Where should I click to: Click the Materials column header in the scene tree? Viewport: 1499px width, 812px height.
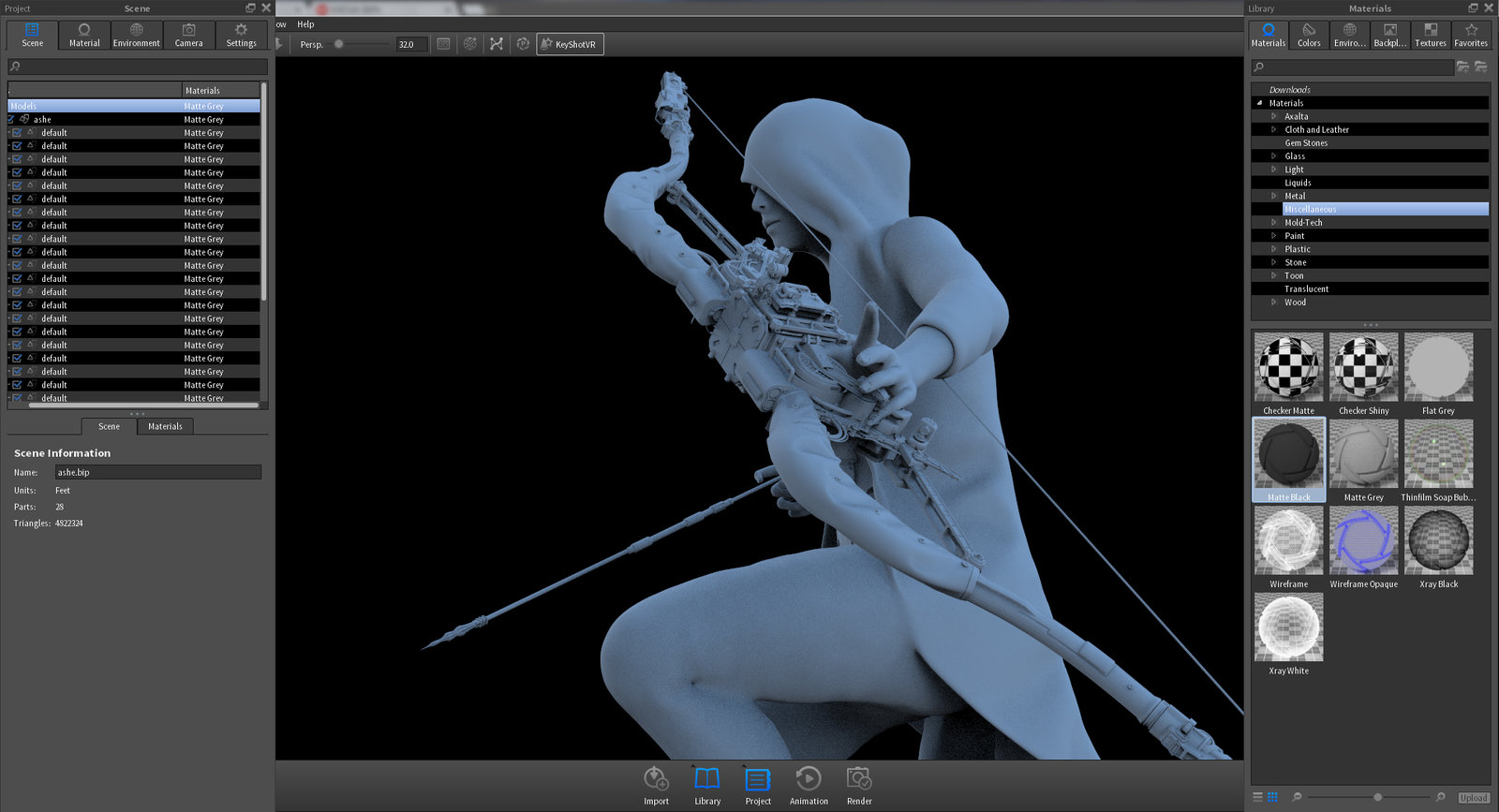[x=220, y=90]
